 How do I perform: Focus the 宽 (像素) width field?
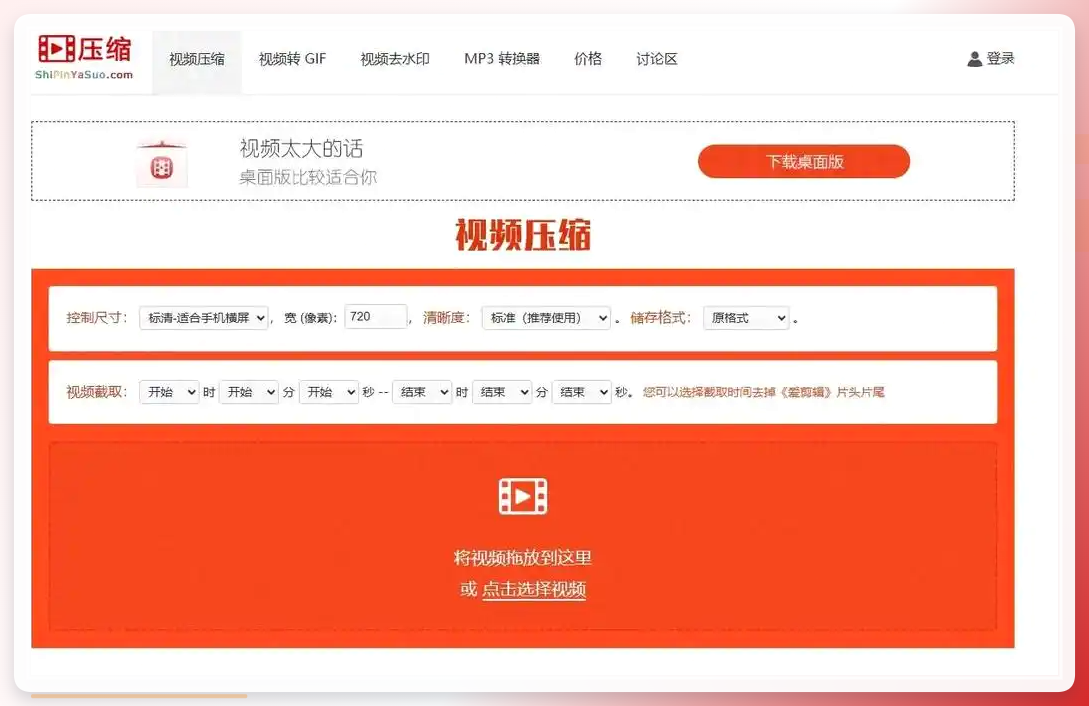(376, 317)
